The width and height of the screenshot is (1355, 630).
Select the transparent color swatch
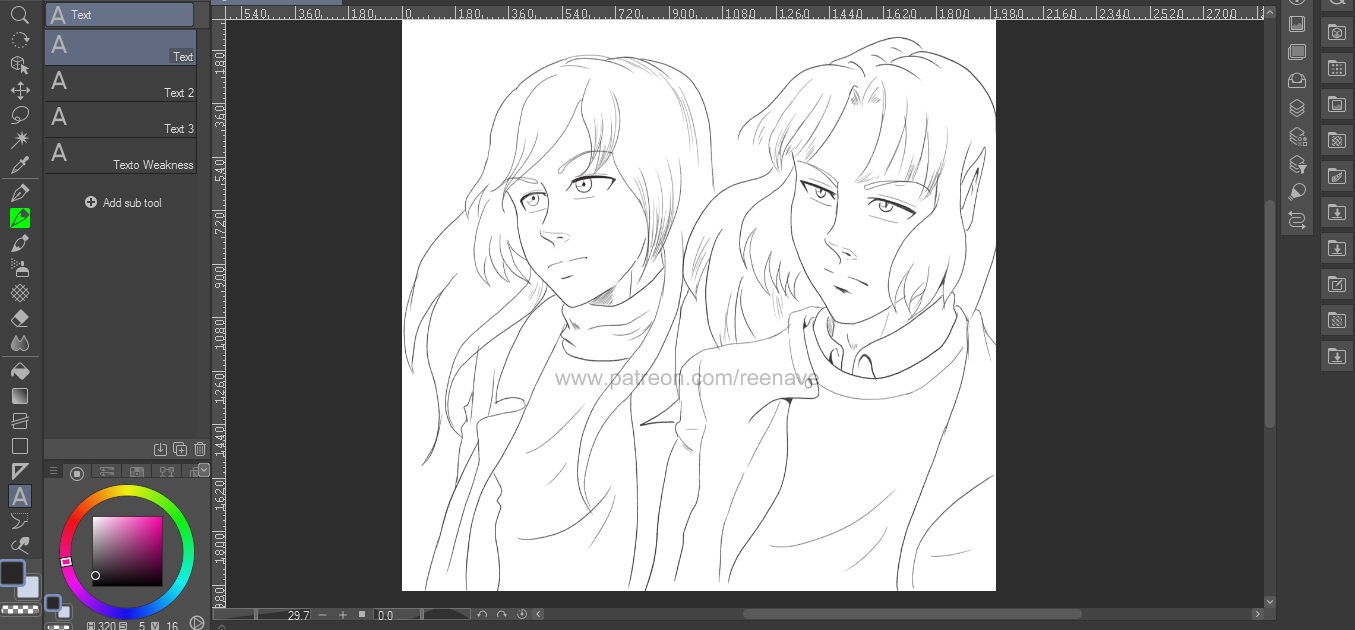pyautogui.click(x=20, y=608)
